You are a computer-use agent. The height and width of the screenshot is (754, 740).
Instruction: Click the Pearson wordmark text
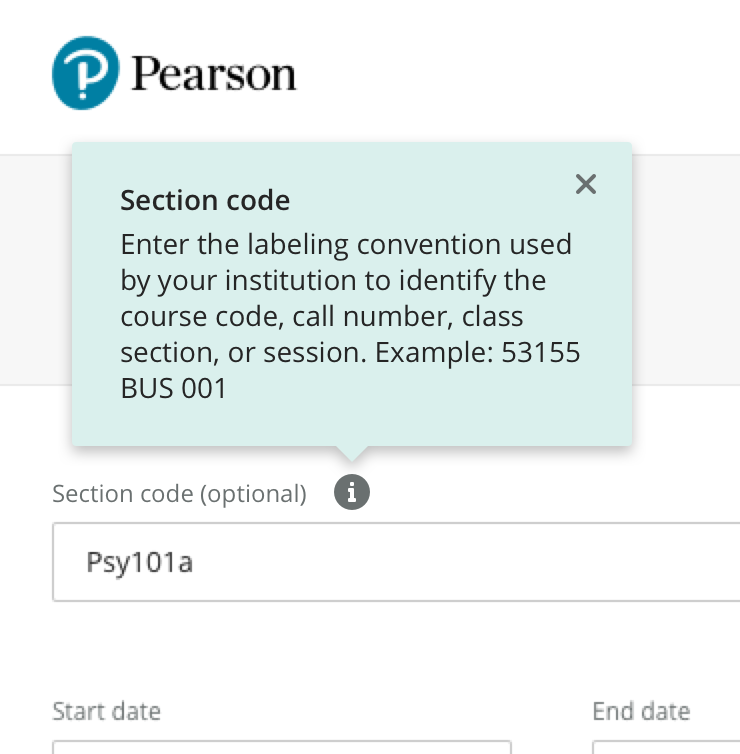coord(213,74)
